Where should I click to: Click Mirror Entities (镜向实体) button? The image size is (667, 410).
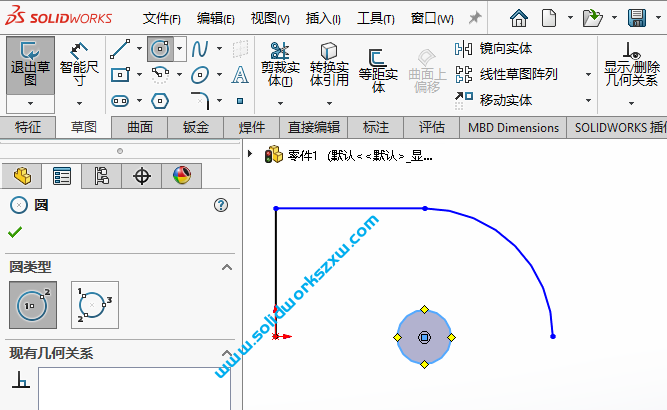[x=495, y=48]
